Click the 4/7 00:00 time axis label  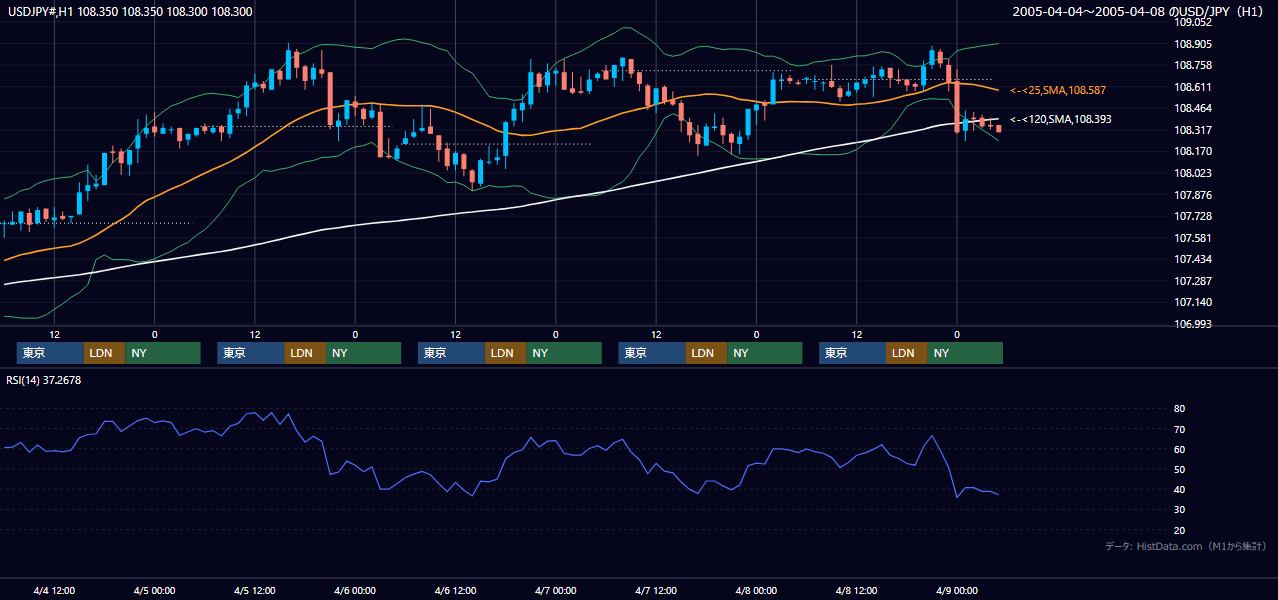556,591
